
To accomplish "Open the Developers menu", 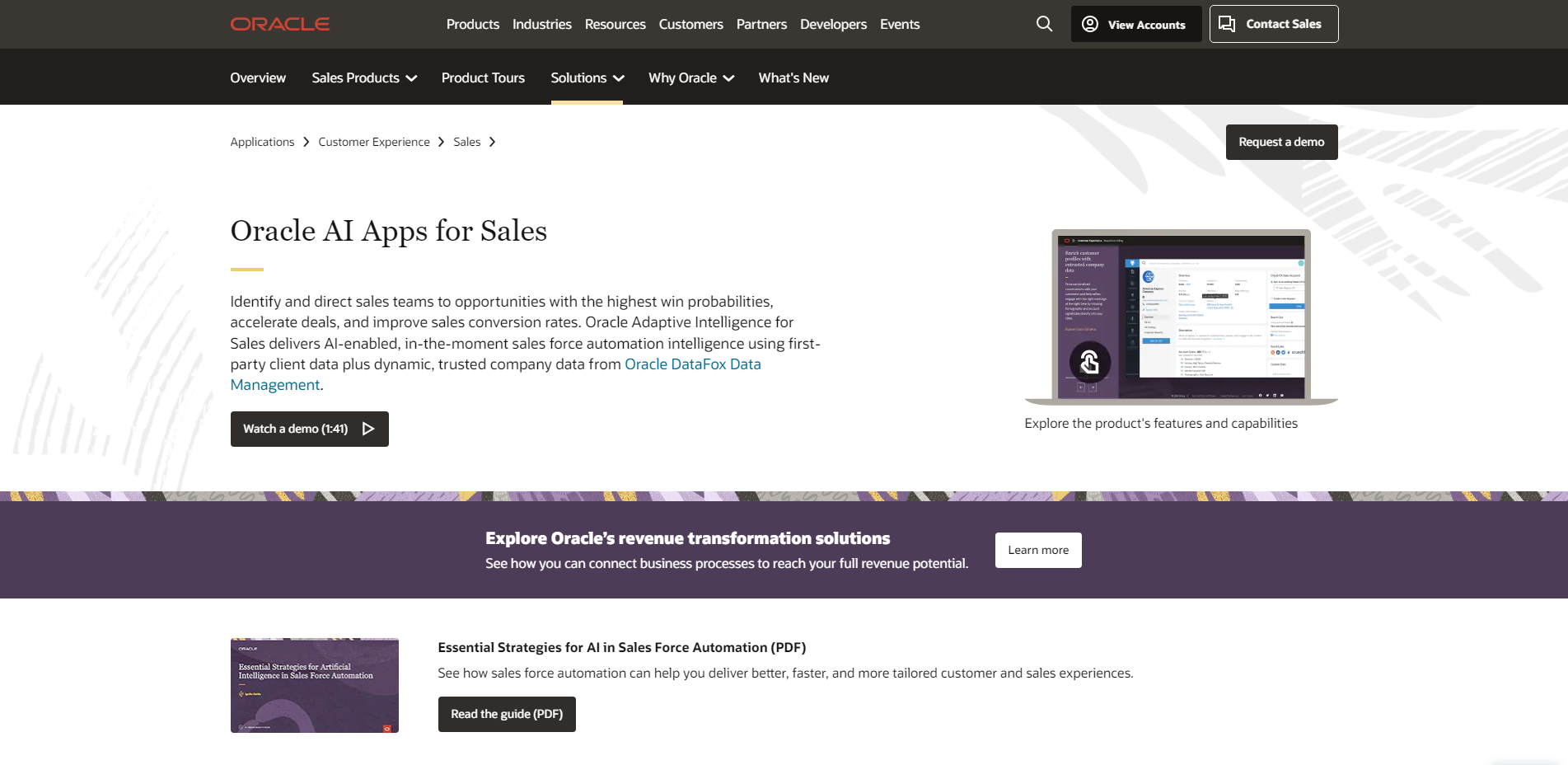I will point(833,24).
